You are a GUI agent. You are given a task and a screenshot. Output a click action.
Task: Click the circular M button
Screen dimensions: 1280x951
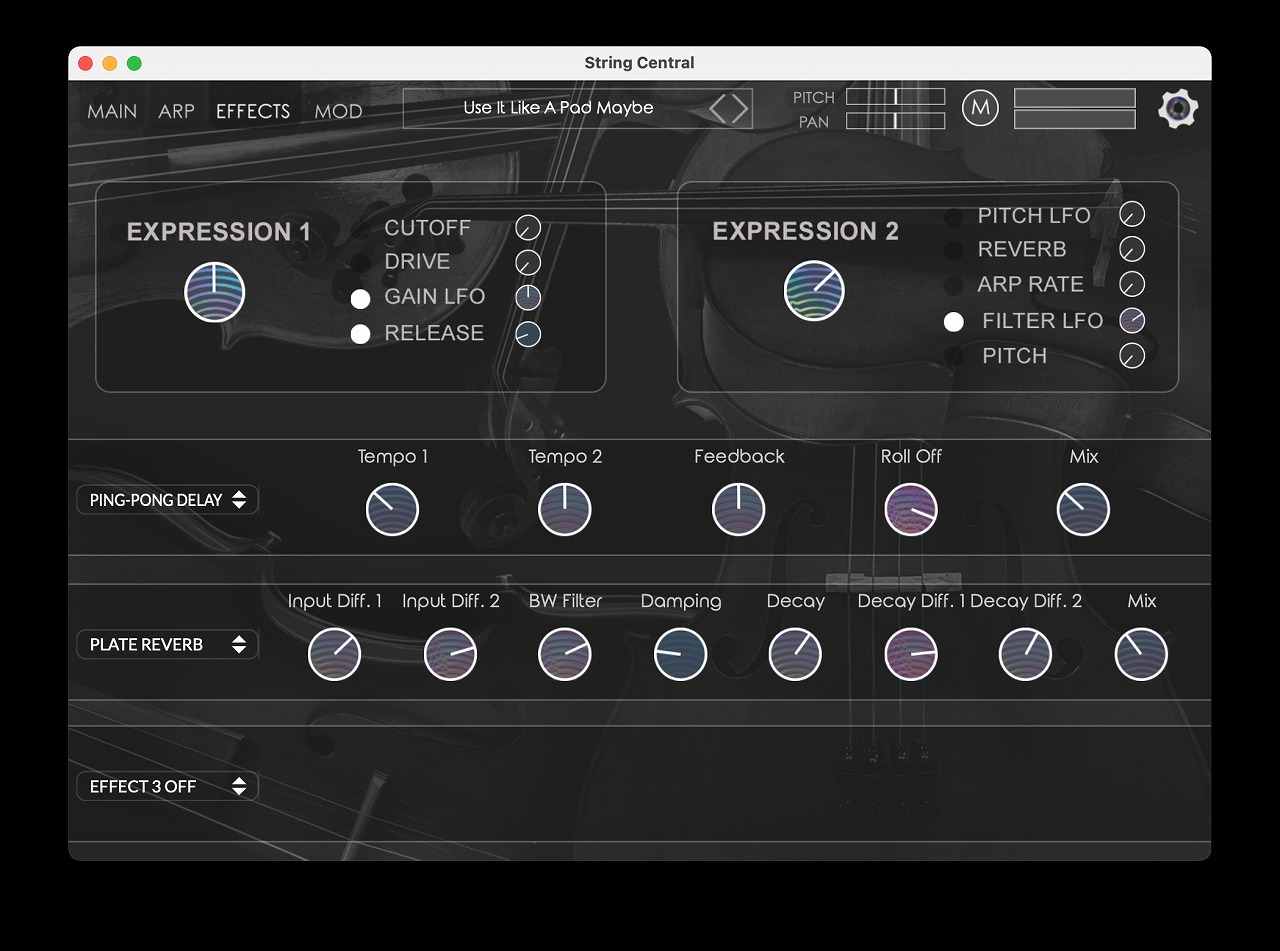980,108
